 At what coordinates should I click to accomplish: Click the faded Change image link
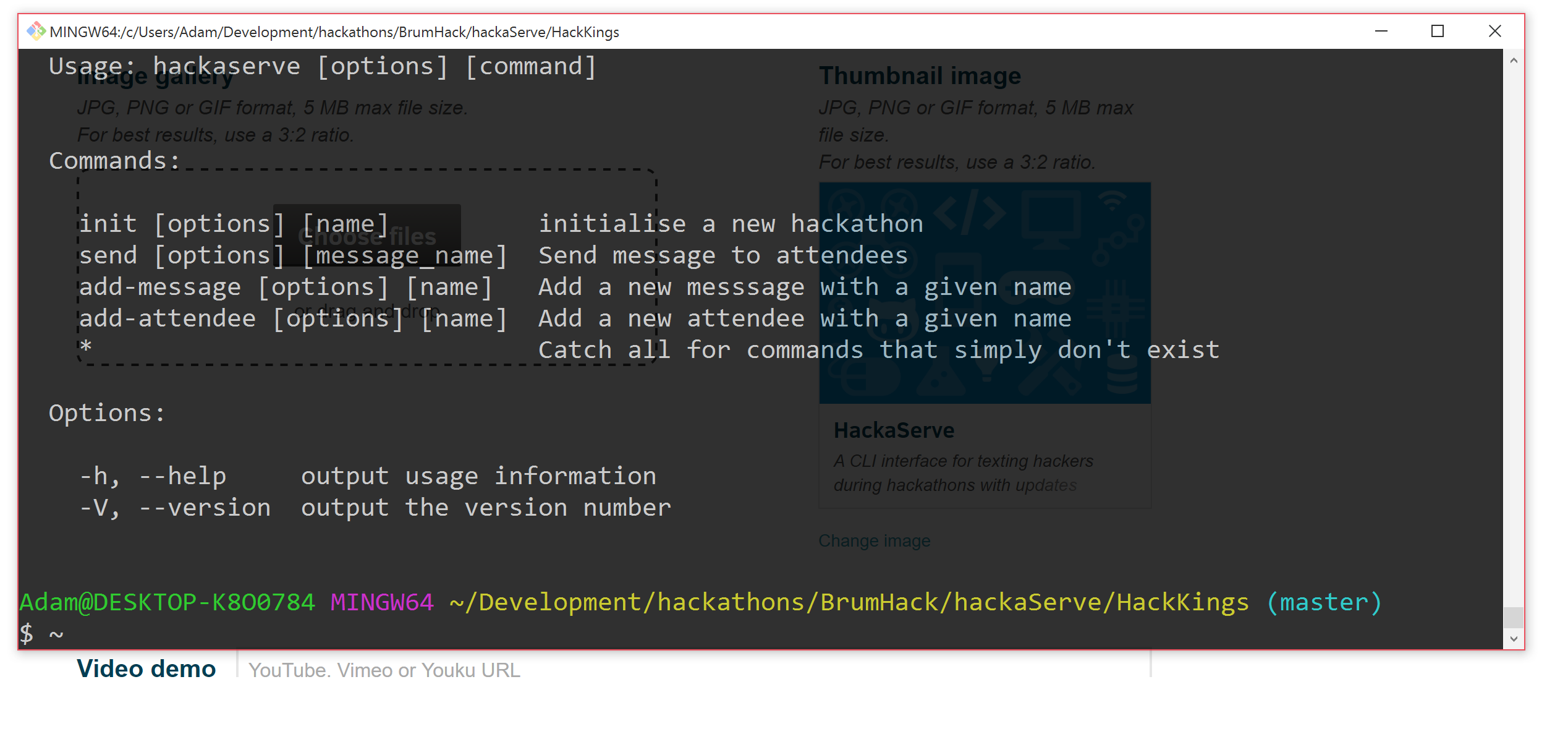(x=874, y=540)
